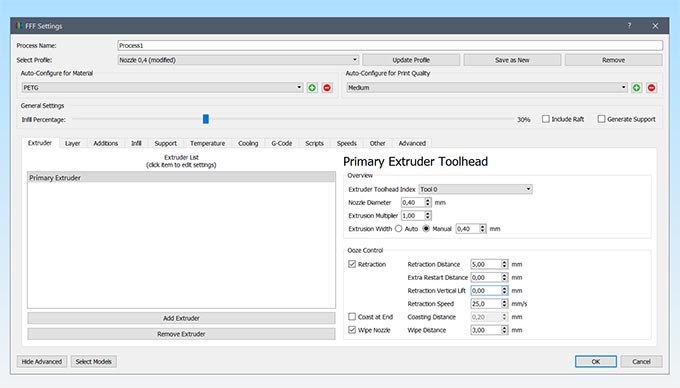The width and height of the screenshot is (680, 388).
Task: Confirm settings with the OK button
Action: coord(595,361)
